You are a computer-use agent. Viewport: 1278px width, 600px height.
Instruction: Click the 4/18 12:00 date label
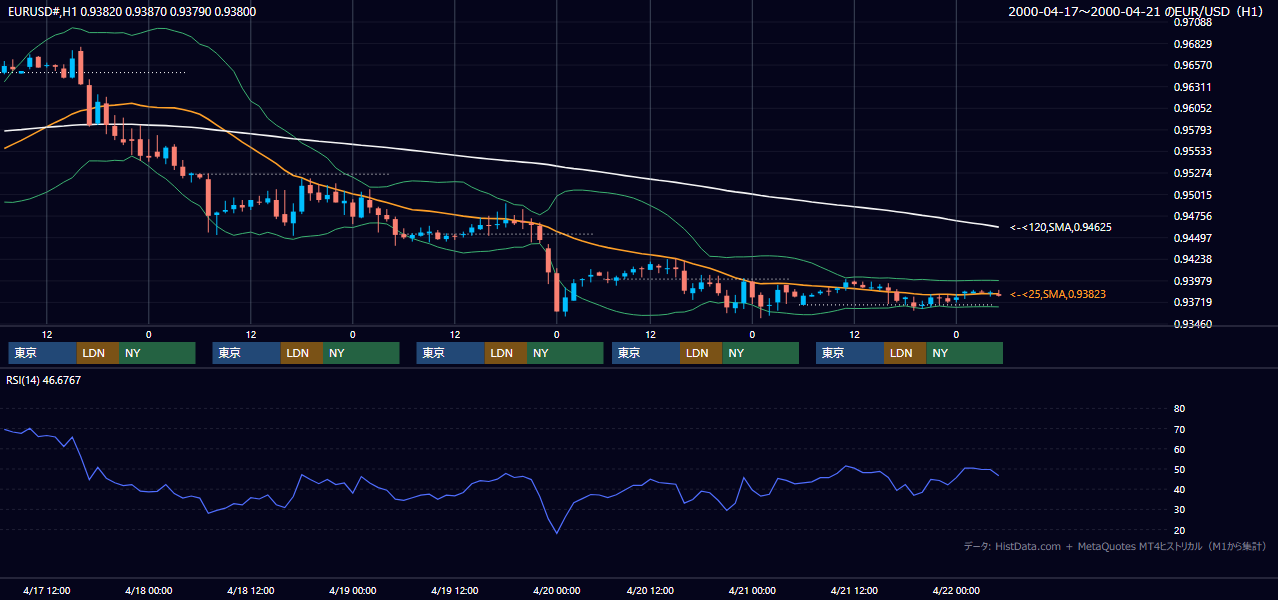click(250, 590)
